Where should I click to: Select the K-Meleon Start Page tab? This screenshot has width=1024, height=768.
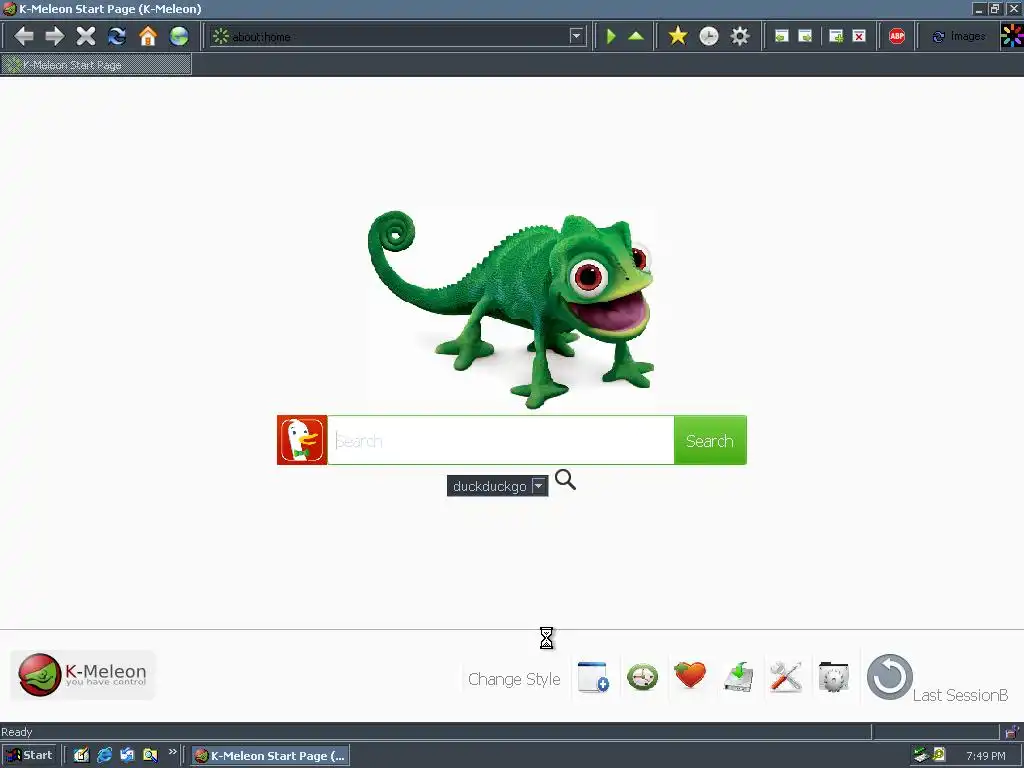pyautogui.click(x=96, y=65)
